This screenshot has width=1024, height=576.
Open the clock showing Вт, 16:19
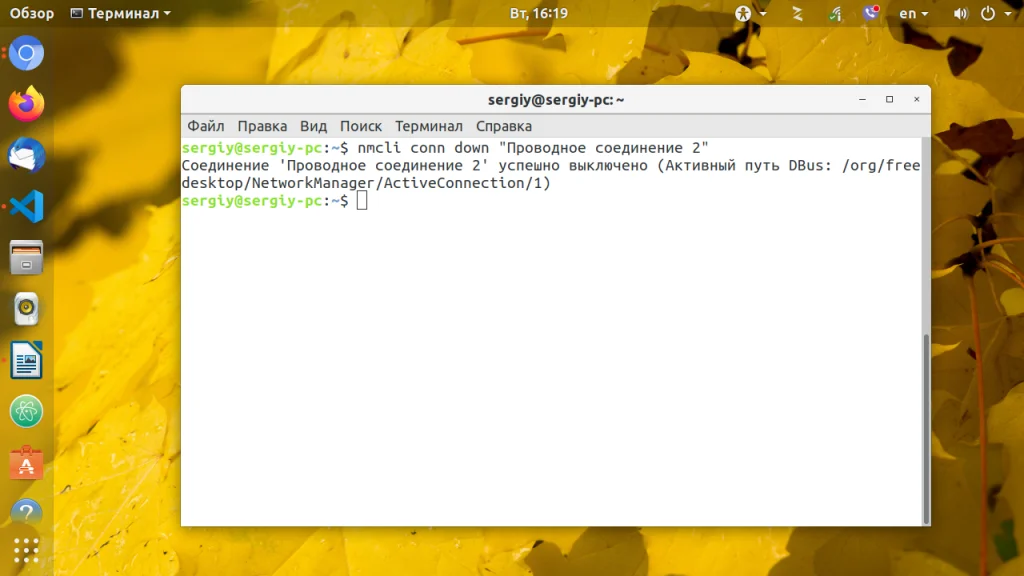tap(539, 13)
